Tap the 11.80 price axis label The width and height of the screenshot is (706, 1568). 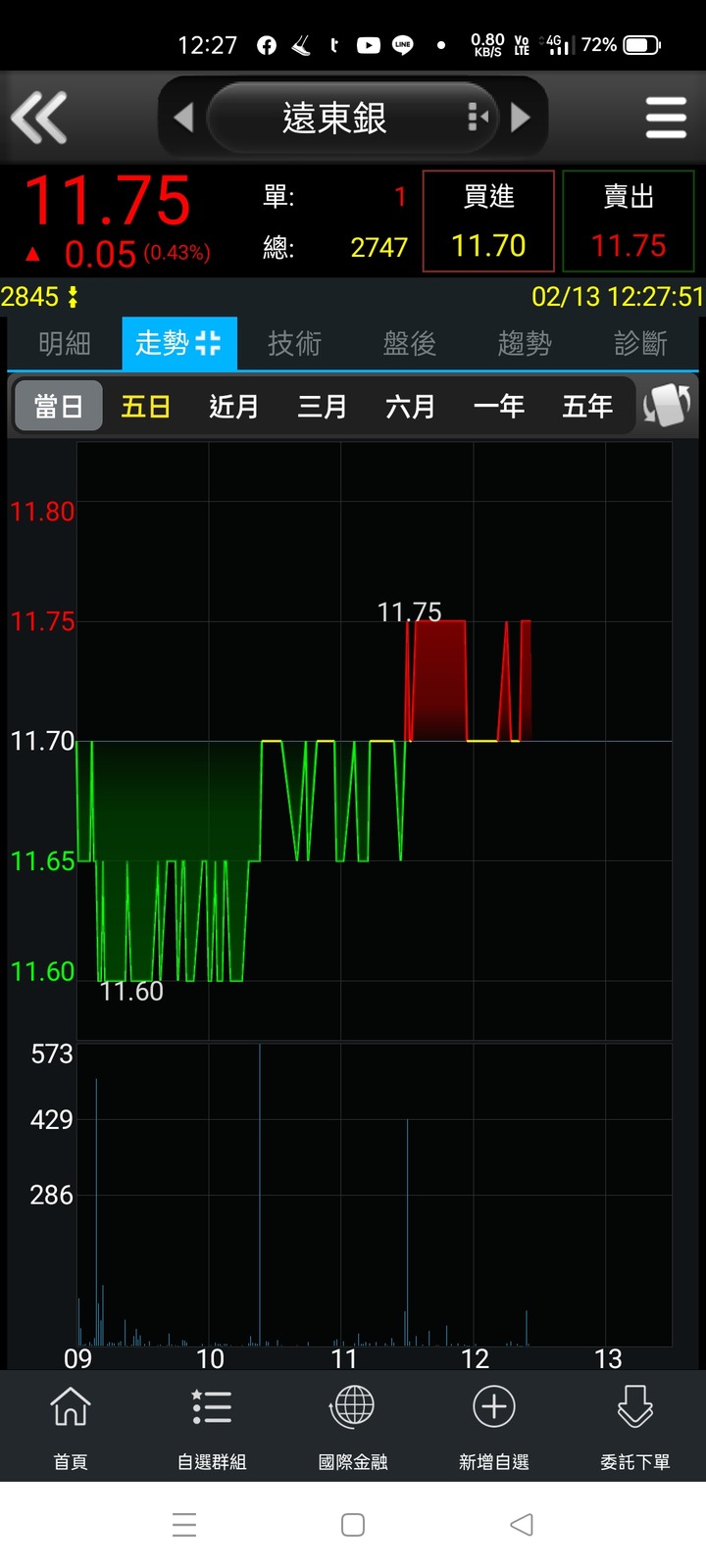(42, 512)
